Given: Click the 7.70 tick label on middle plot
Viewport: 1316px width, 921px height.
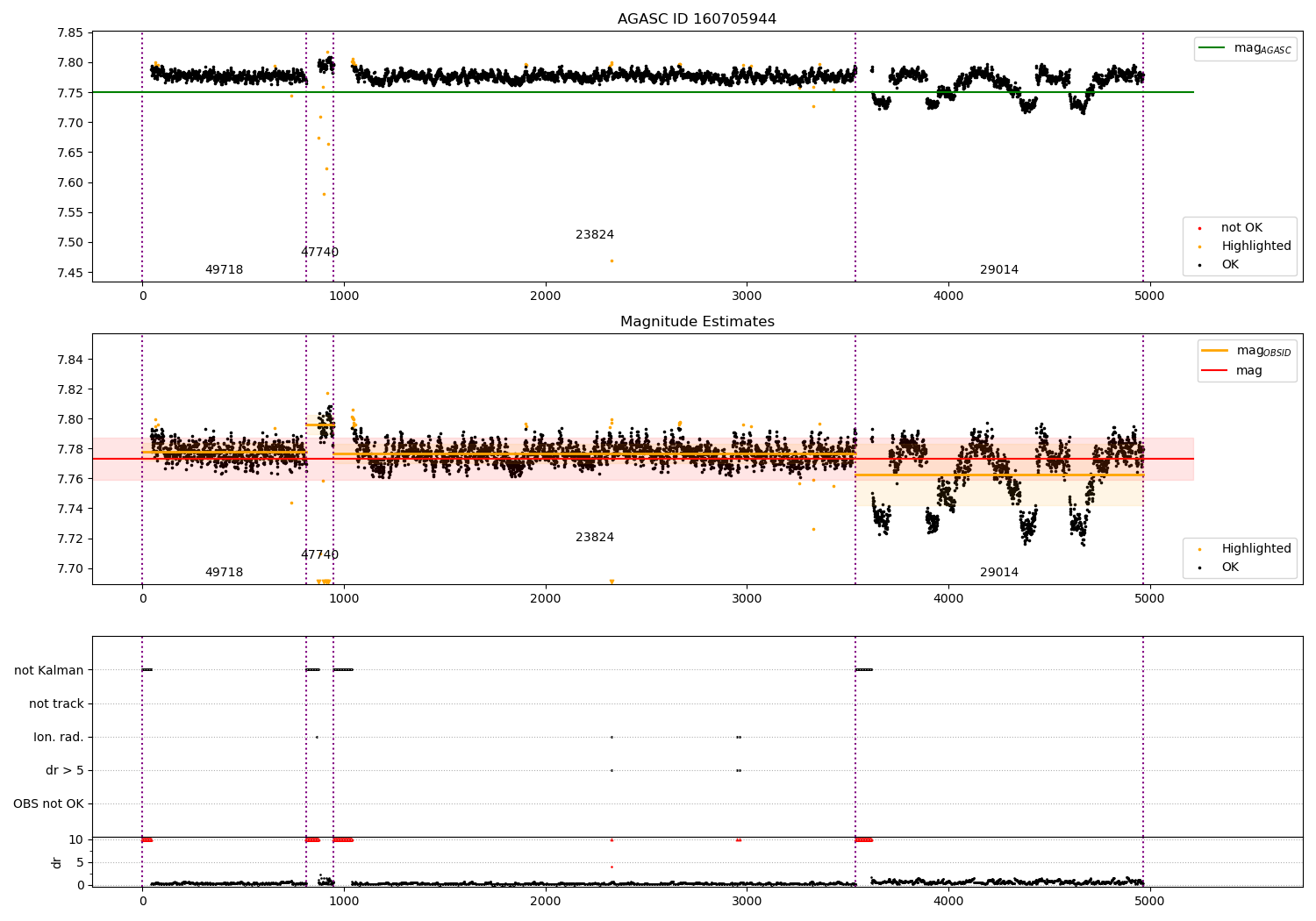Looking at the screenshot, I should click(69, 568).
